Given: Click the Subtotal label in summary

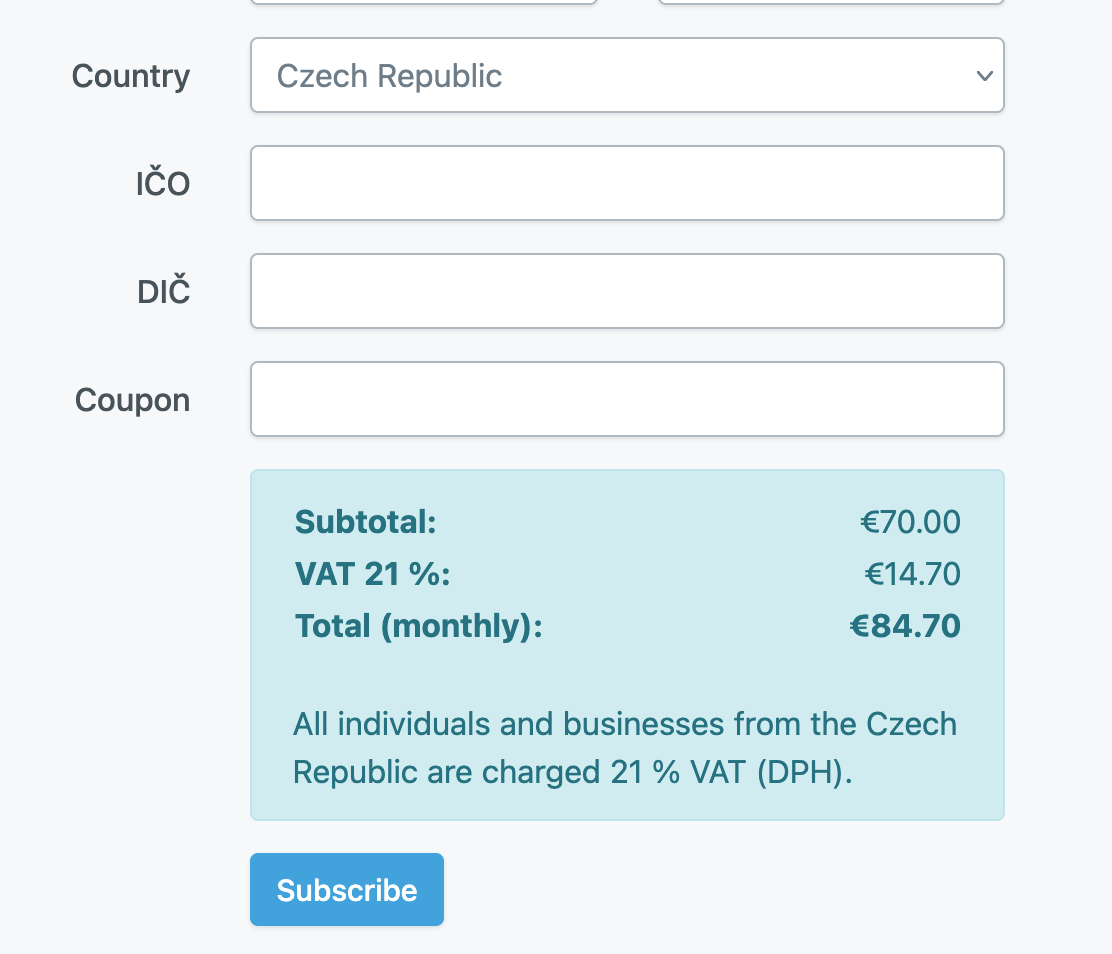Looking at the screenshot, I should (366, 522).
